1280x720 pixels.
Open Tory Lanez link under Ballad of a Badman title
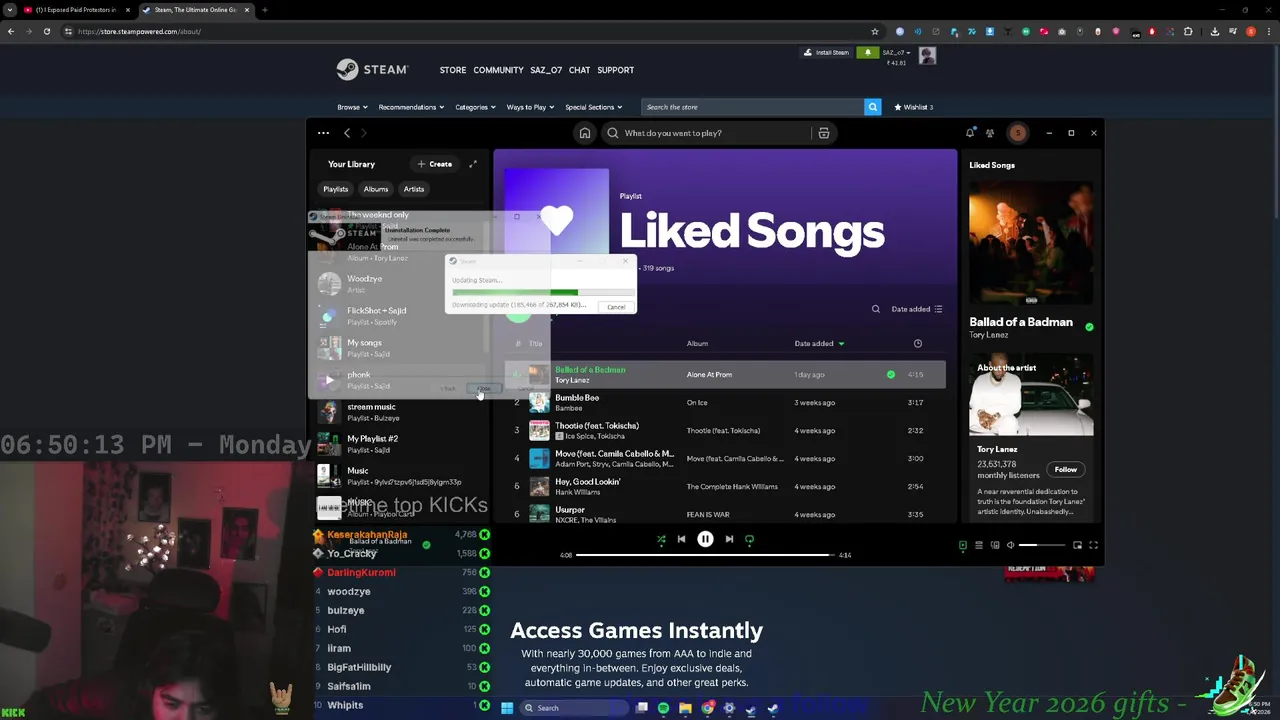tap(988, 335)
